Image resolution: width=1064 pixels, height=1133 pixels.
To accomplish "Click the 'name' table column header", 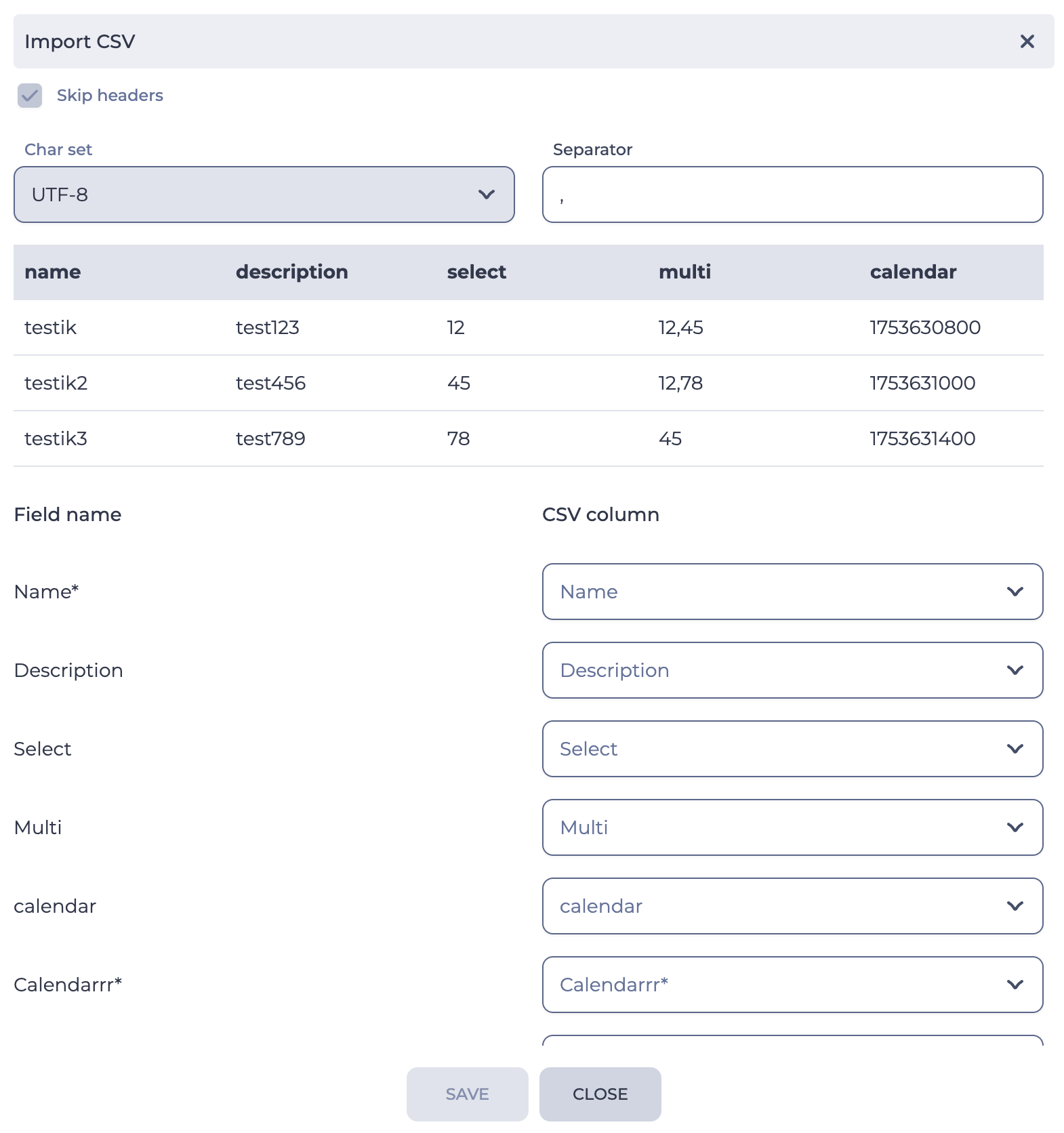I will pyautogui.click(x=52, y=272).
